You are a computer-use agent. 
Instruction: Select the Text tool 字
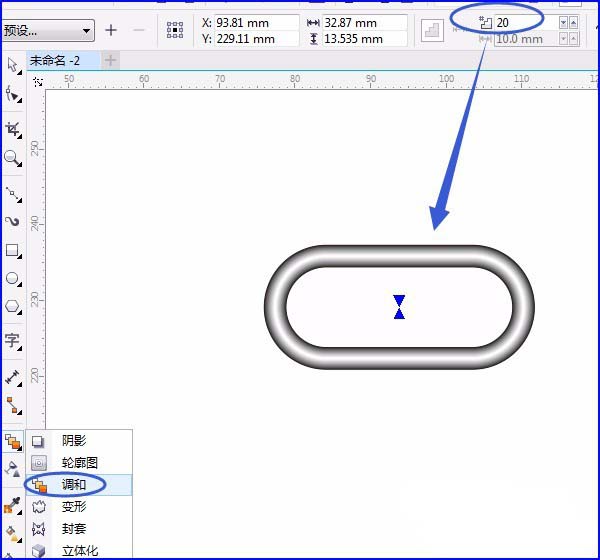pos(13,340)
